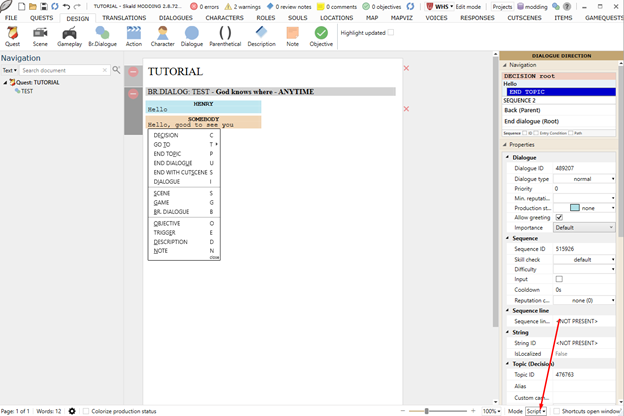Open the 0 comments indicator
624x416 pixels.
pyautogui.click(x=337, y=6)
